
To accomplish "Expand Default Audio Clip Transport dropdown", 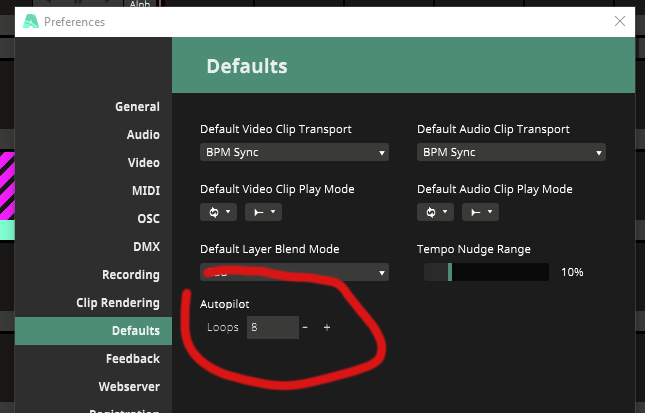I will 511,152.
